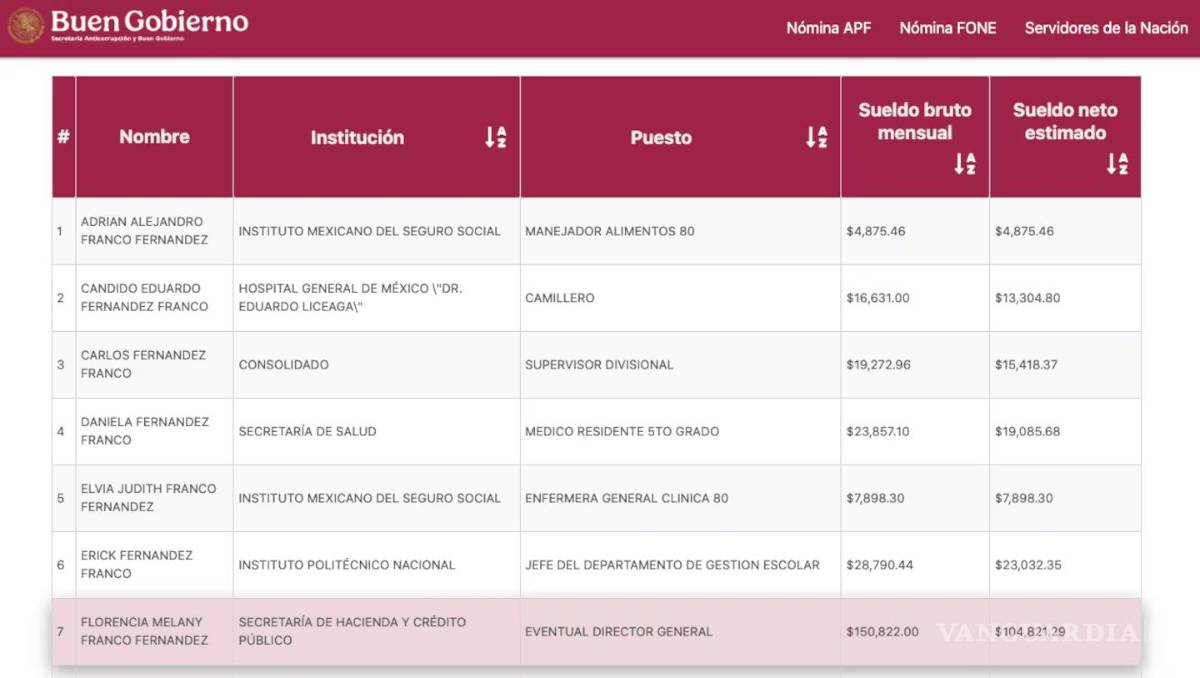
Task: Sort table by Institución column icon
Action: coord(495,138)
